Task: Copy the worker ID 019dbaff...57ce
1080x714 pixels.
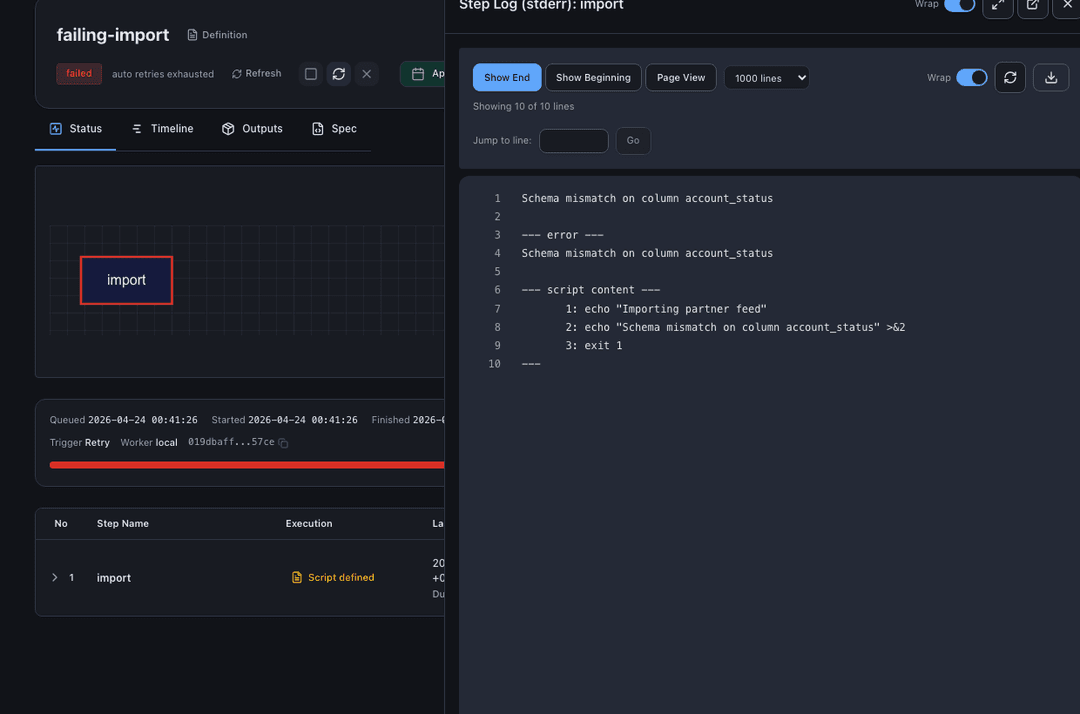Action: [283, 443]
